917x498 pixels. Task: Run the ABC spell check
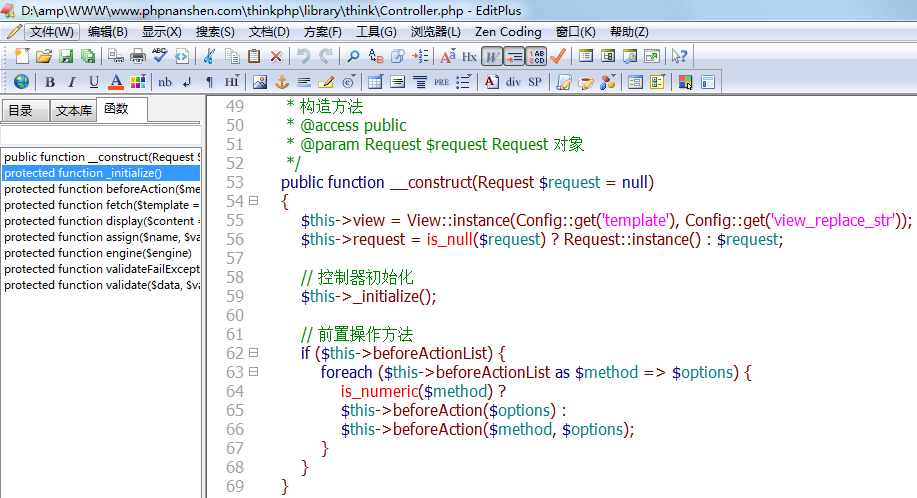point(160,56)
